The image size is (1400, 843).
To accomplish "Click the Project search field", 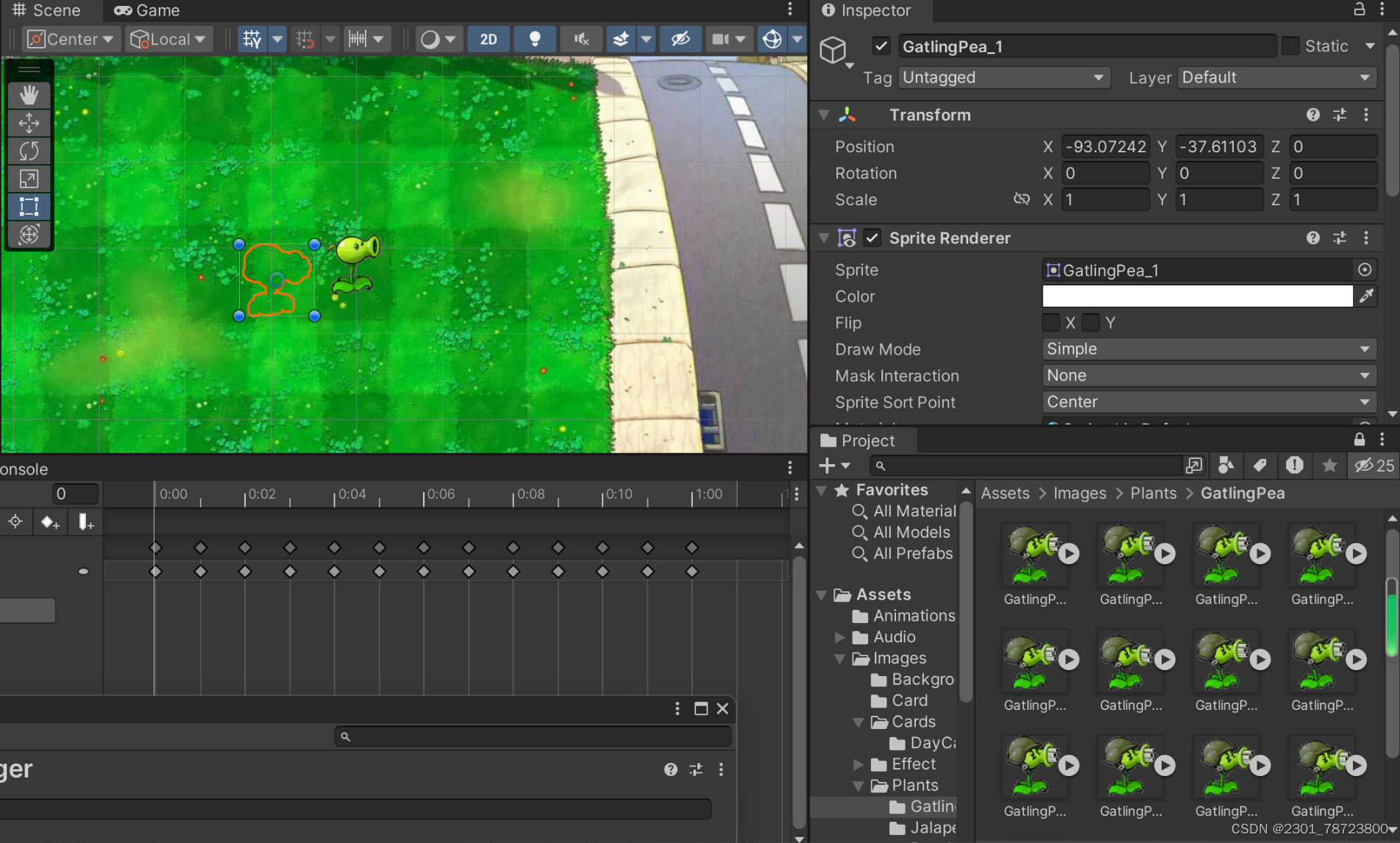I will 1026,466.
